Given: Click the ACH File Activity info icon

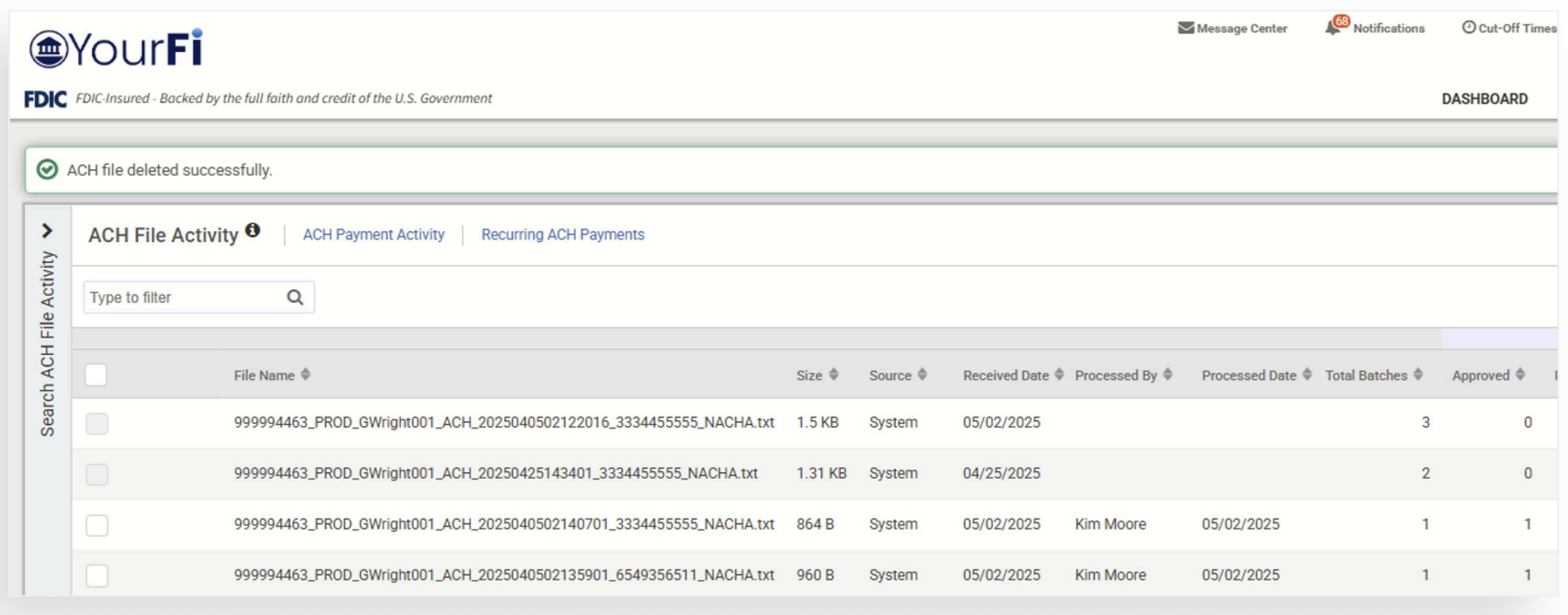Looking at the screenshot, I should coord(253,231).
